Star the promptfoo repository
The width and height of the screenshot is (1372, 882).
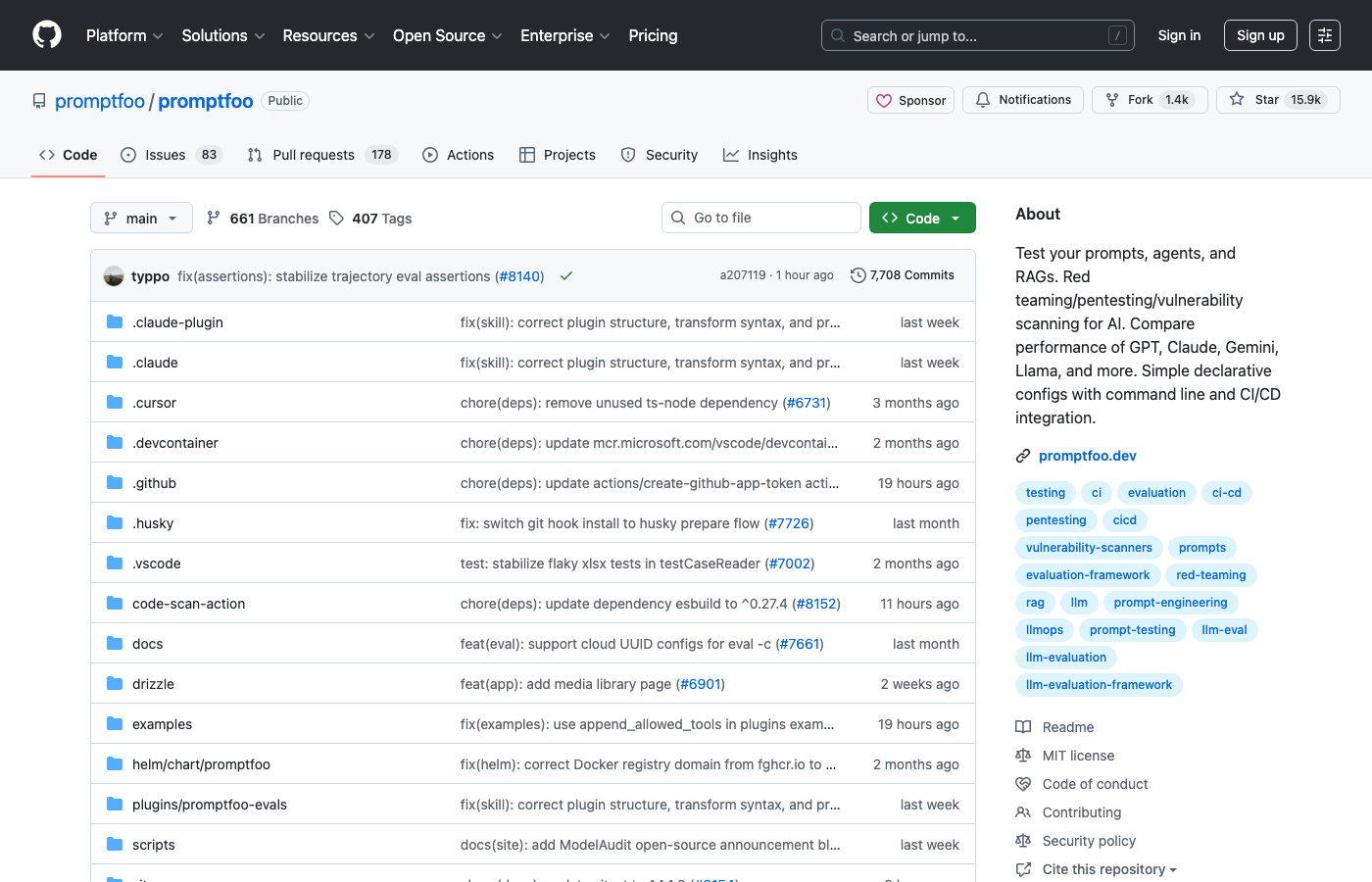coord(1277,100)
